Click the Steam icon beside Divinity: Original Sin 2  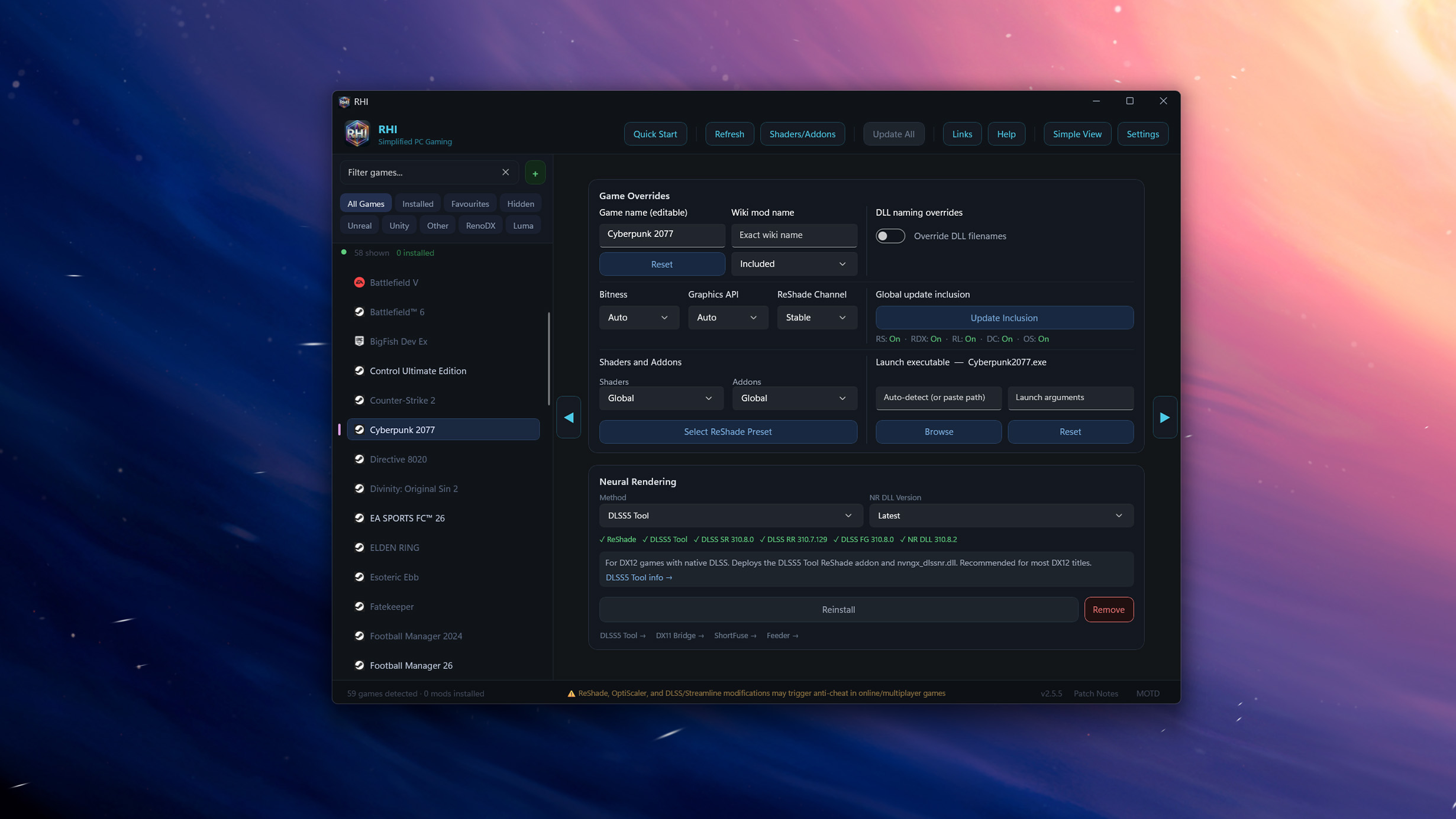359,488
